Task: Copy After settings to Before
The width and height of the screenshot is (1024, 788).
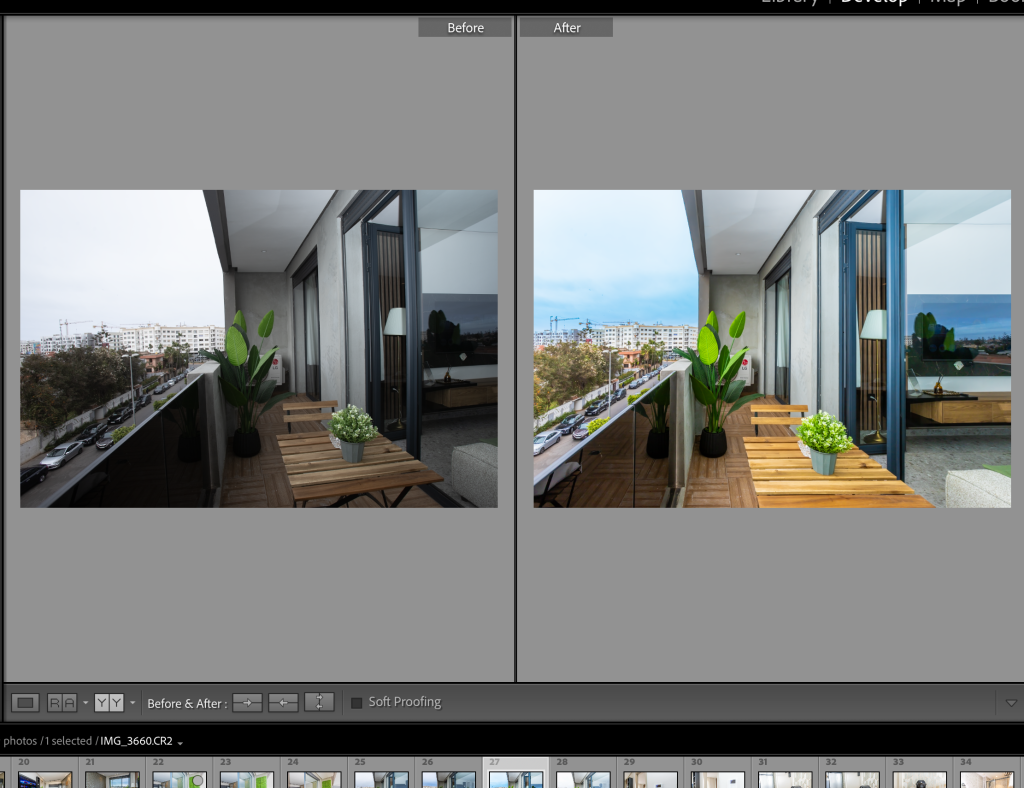Action: click(283, 703)
